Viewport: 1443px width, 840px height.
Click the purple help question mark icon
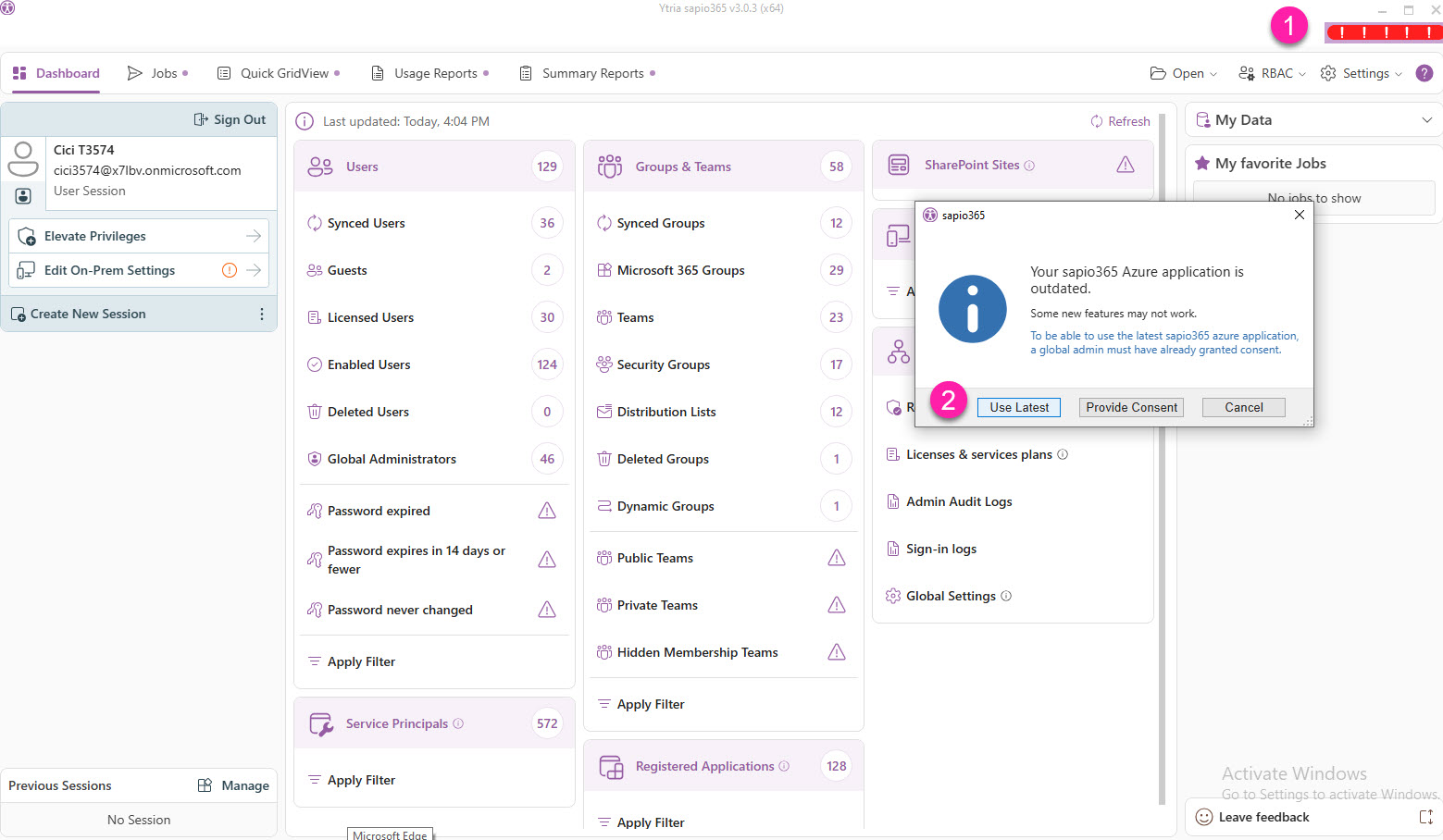[1424, 73]
